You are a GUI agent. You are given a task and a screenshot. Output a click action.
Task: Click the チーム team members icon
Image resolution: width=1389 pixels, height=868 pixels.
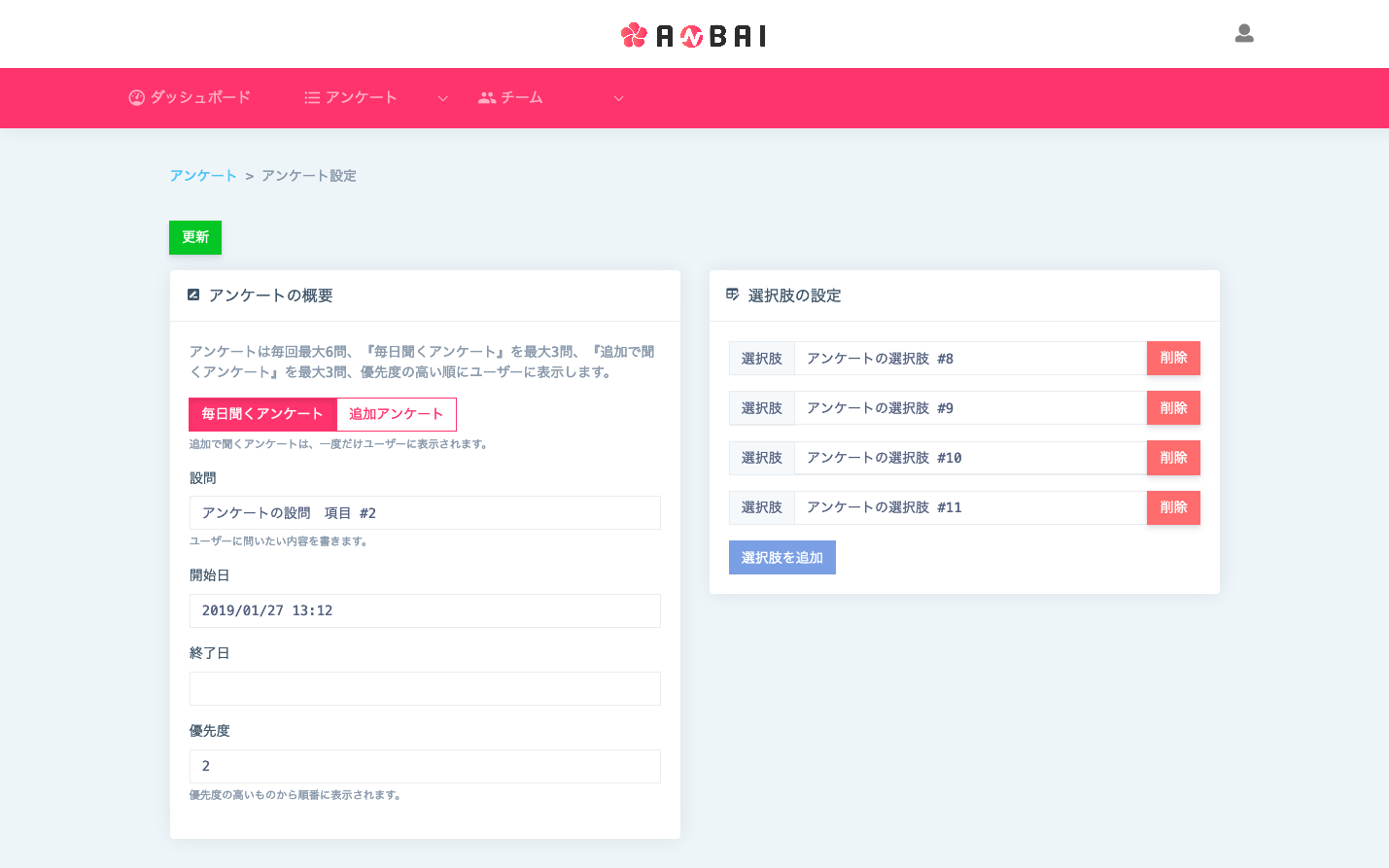click(x=485, y=97)
